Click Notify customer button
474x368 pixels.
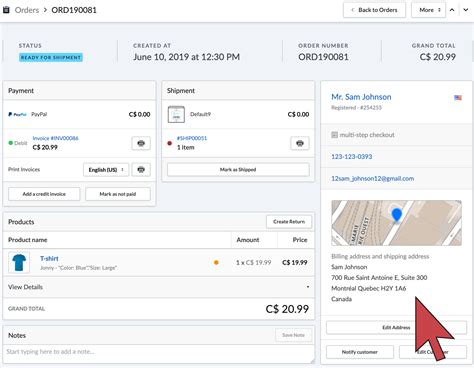[x=360, y=352]
